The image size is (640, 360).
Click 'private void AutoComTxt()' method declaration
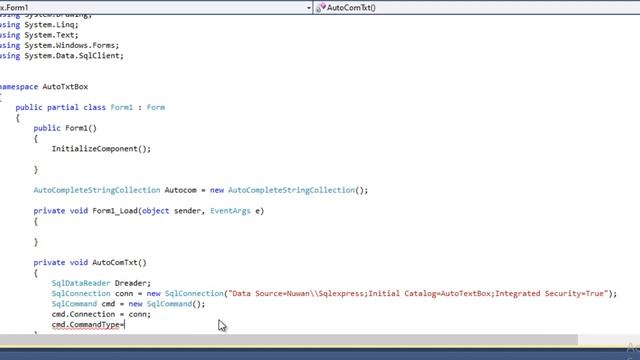tap(90, 262)
